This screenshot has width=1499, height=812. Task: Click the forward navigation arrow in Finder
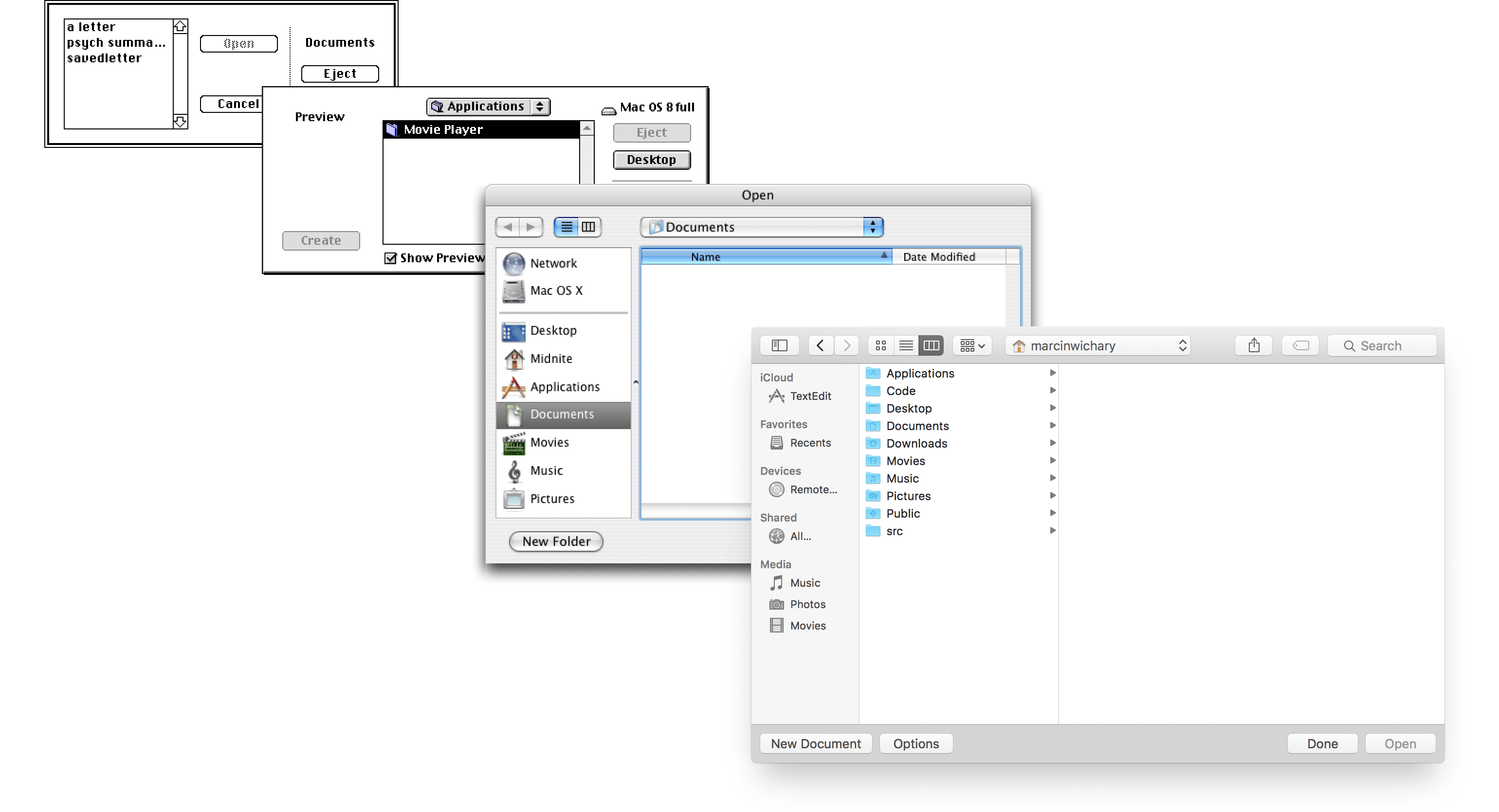(845, 345)
